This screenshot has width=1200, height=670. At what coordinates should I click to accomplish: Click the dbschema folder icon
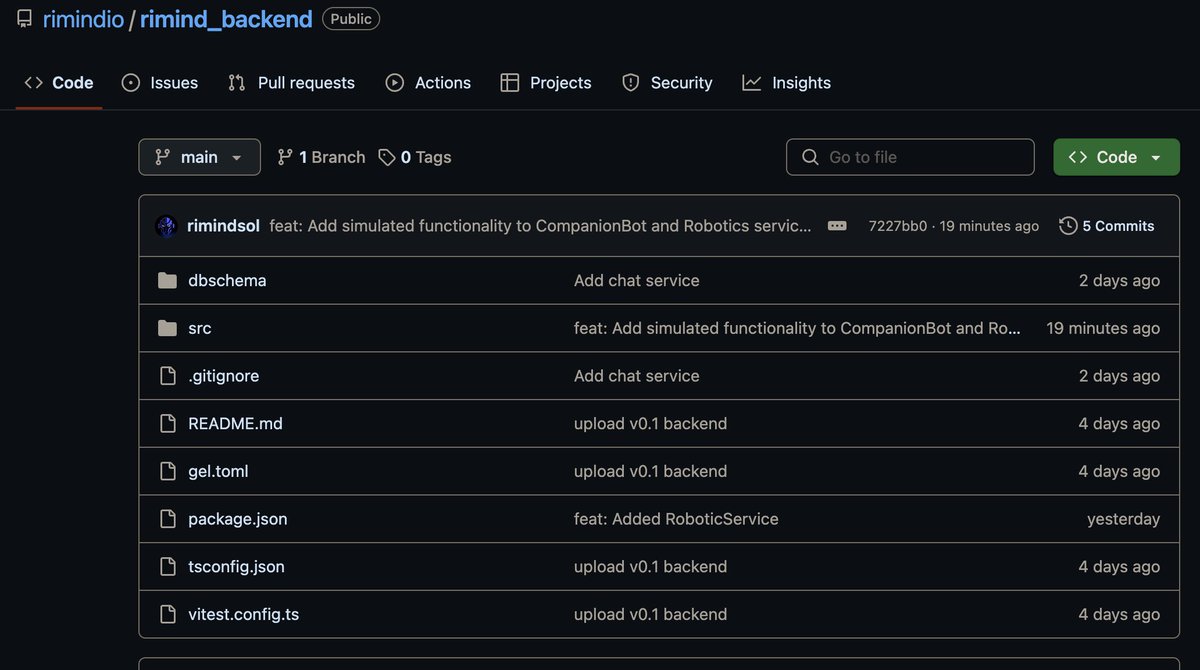[x=167, y=280]
